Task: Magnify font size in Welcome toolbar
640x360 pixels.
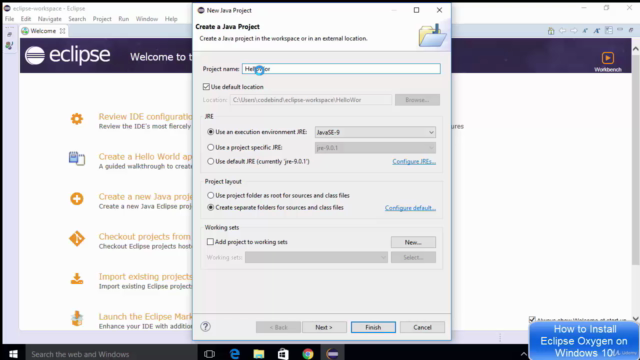Action: coord(597,31)
